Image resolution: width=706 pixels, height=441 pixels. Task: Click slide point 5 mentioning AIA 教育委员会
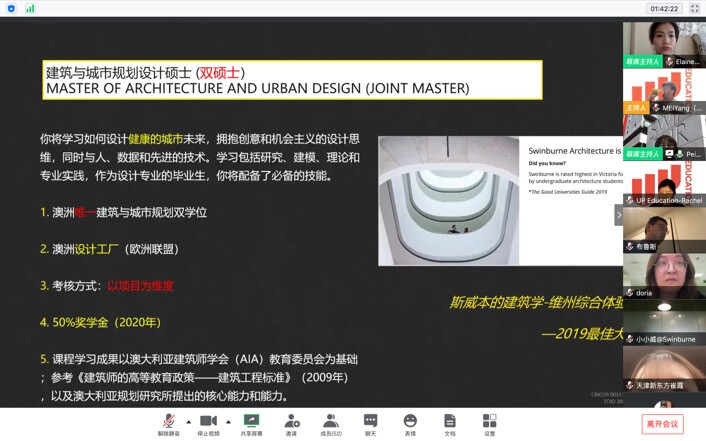click(x=199, y=377)
